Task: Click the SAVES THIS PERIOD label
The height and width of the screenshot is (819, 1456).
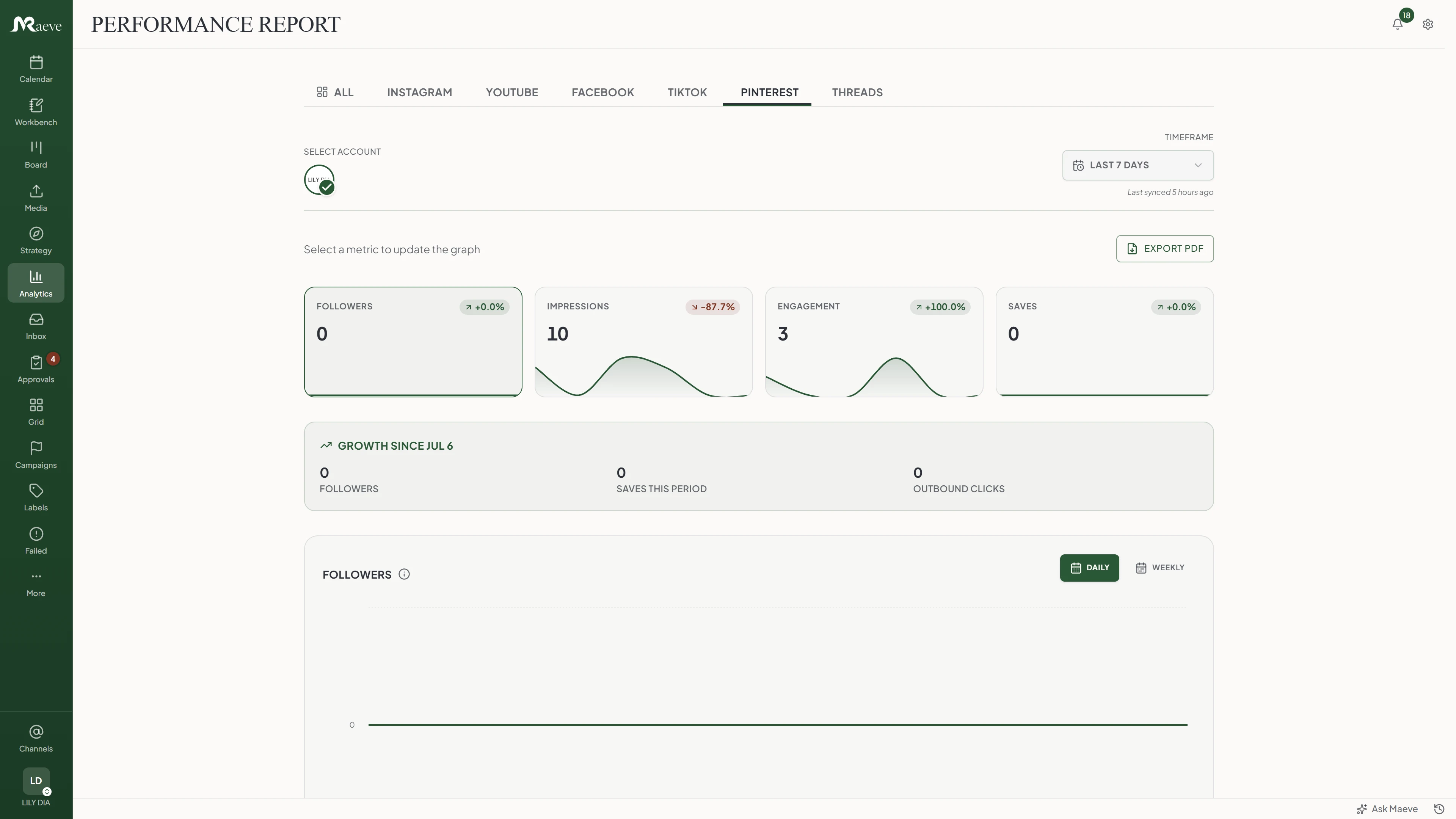Action: [x=661, y=488]
